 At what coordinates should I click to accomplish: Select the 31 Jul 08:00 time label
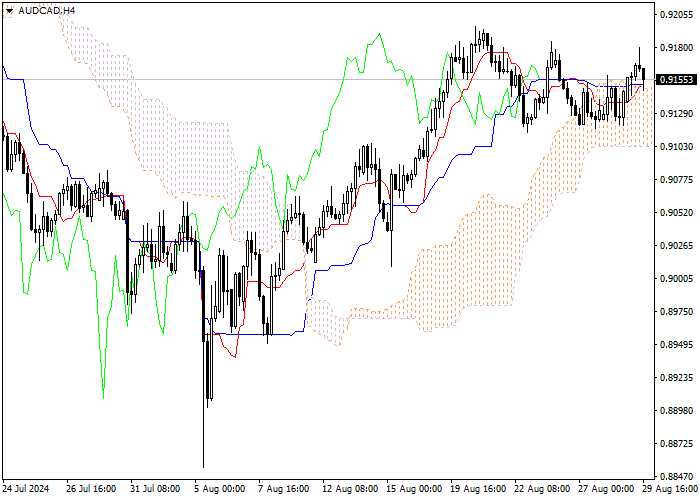(x=155, y=489)
